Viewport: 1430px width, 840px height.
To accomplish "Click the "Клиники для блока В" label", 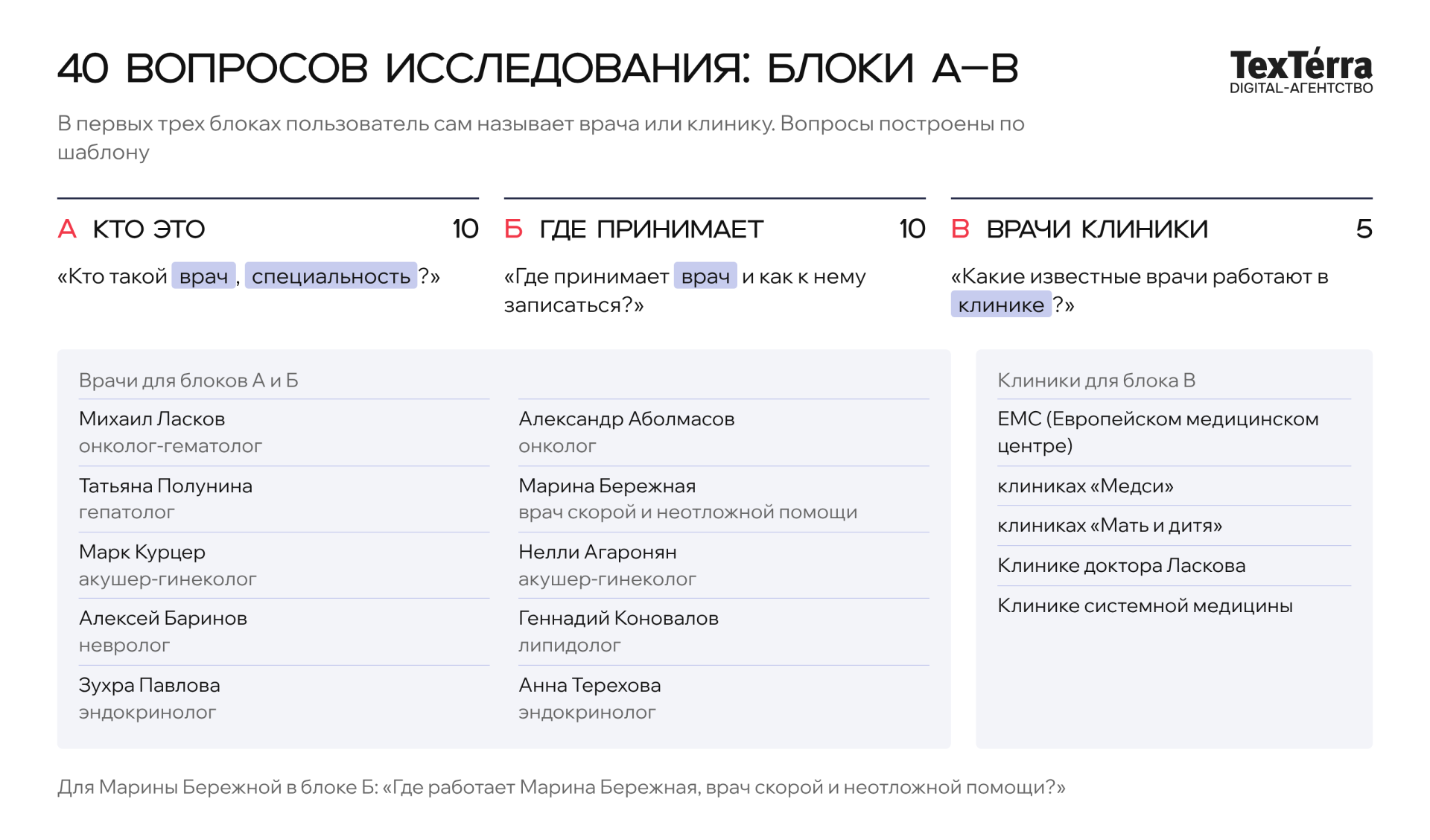I will coord(1096,381).
